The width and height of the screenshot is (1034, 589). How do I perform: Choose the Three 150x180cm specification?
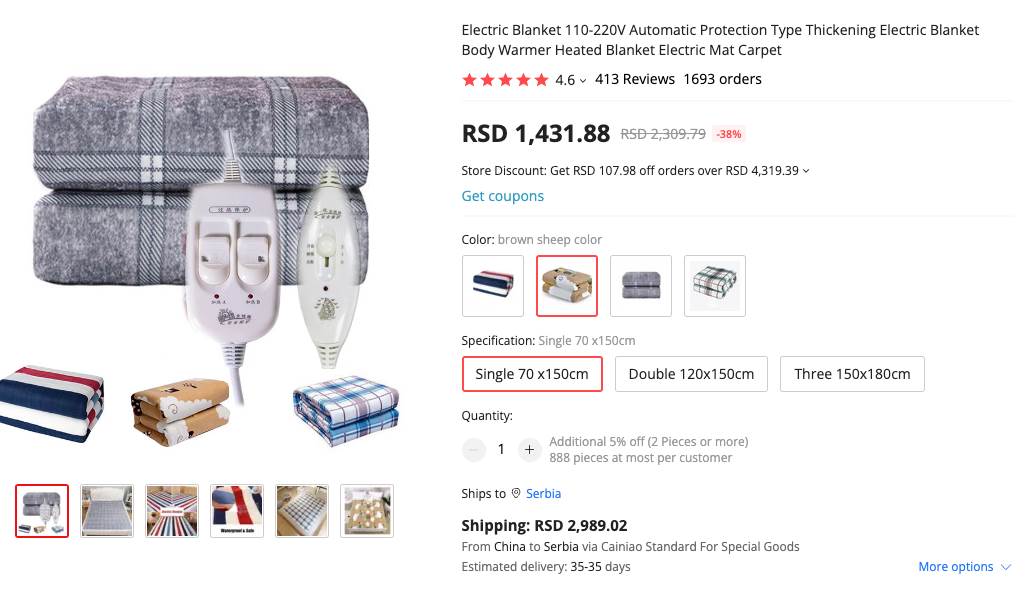click(852, 374)
